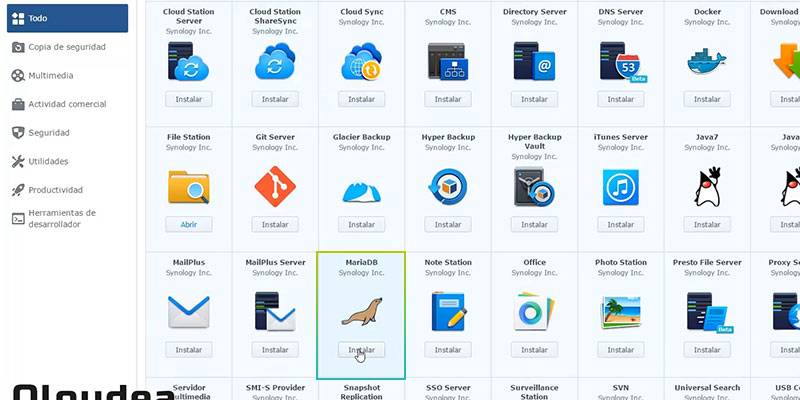Click the MailPlus envelope icon
800x400 pixels.
188,312
